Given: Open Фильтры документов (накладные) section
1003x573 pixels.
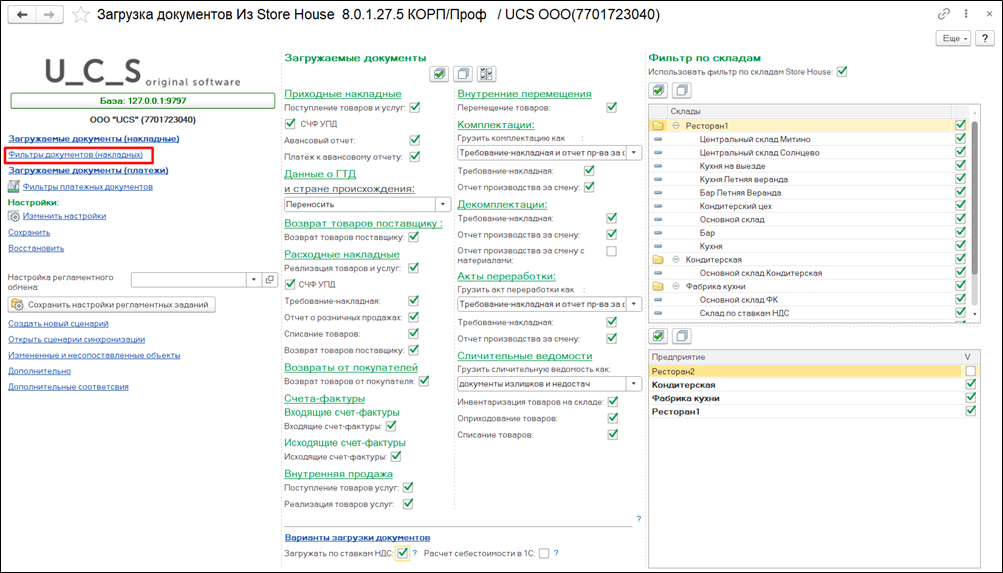Looking at the screenshot, I should click(x=75, y=155).
